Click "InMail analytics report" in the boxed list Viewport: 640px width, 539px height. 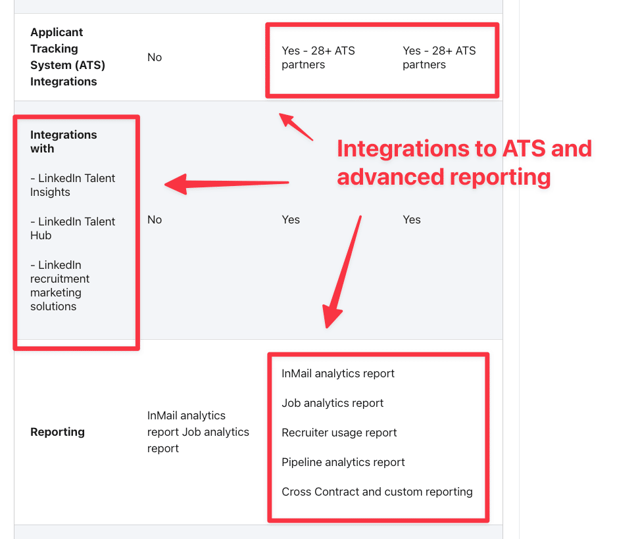[338, 373]
